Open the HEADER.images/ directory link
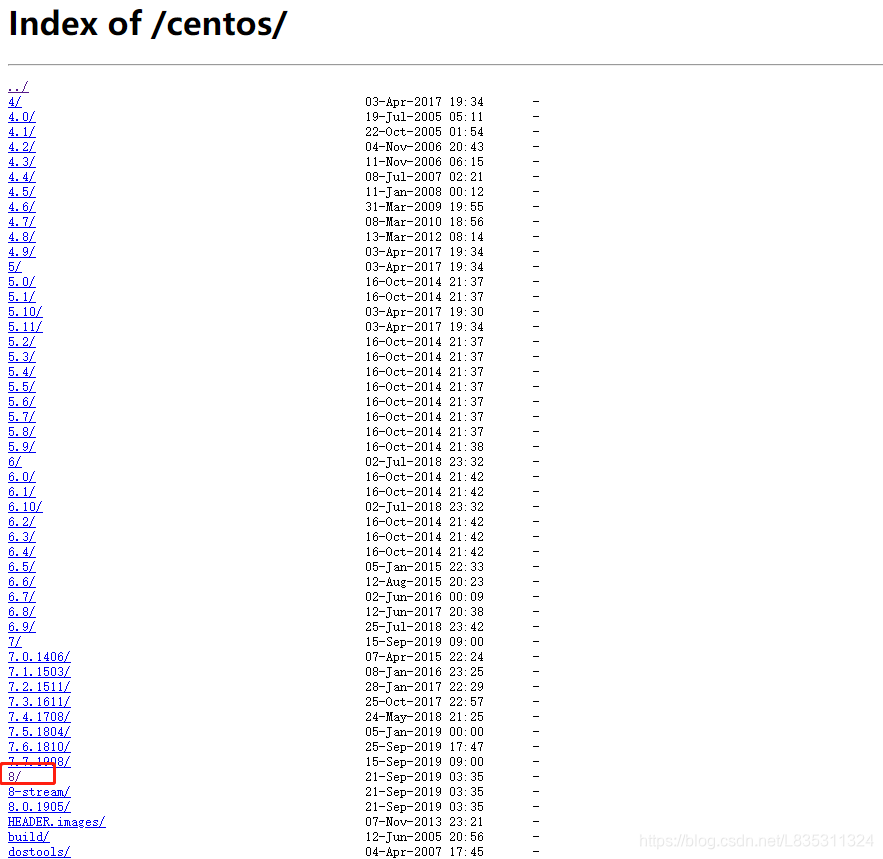This screenshot has width=883, height=859. 56,822
